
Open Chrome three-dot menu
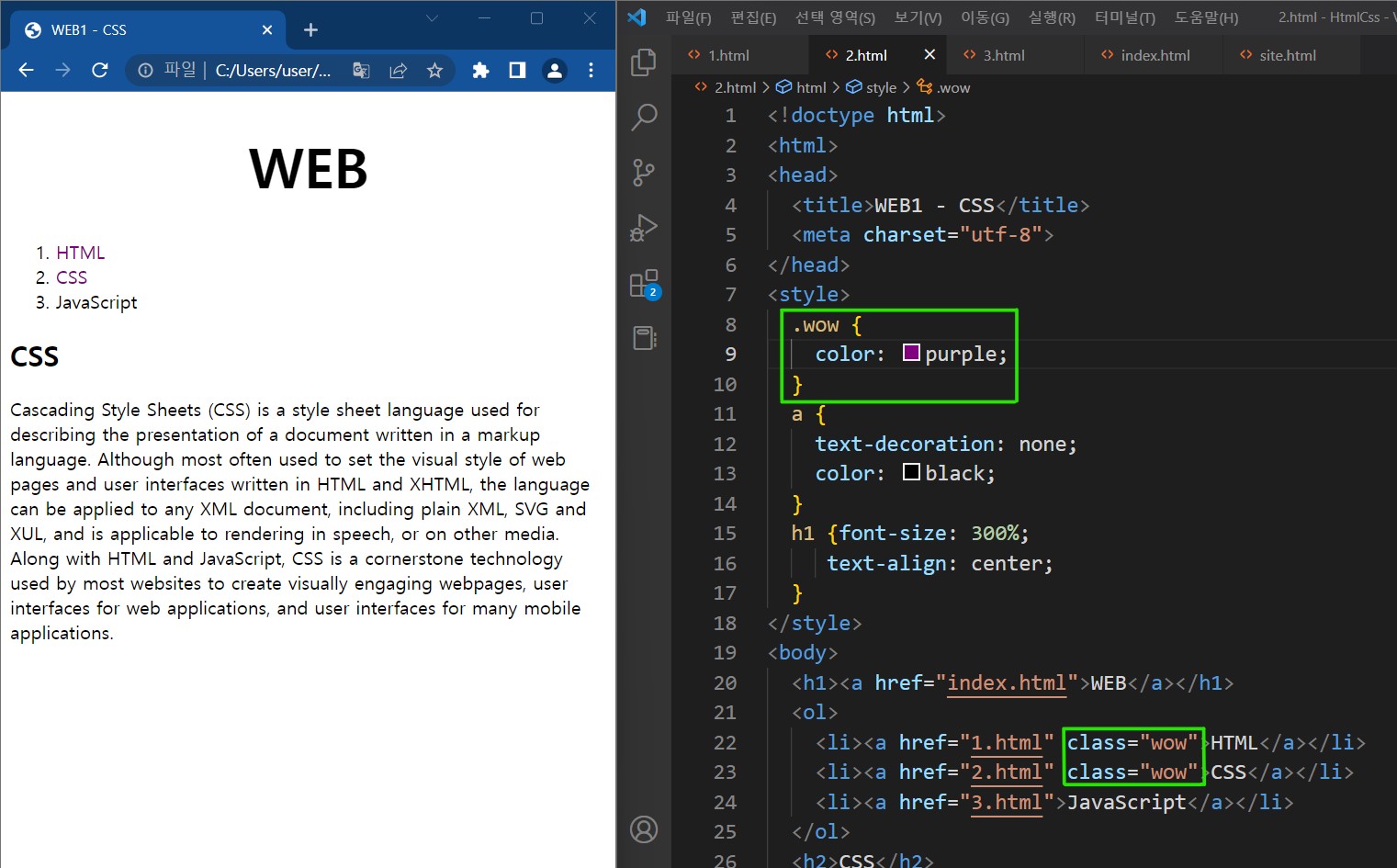pos(591,70)
